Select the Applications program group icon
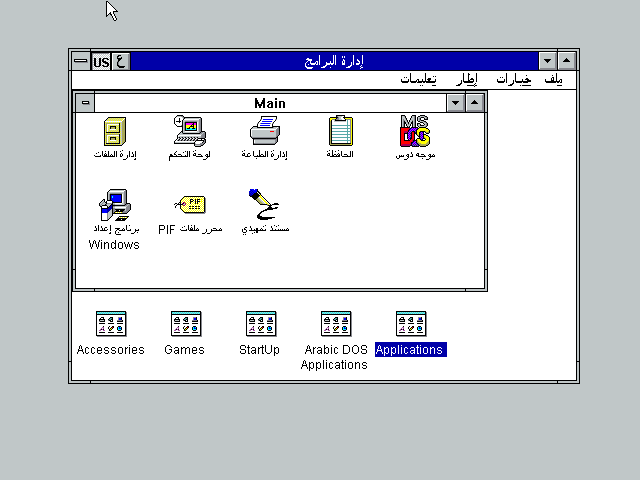 pos(411,324)
